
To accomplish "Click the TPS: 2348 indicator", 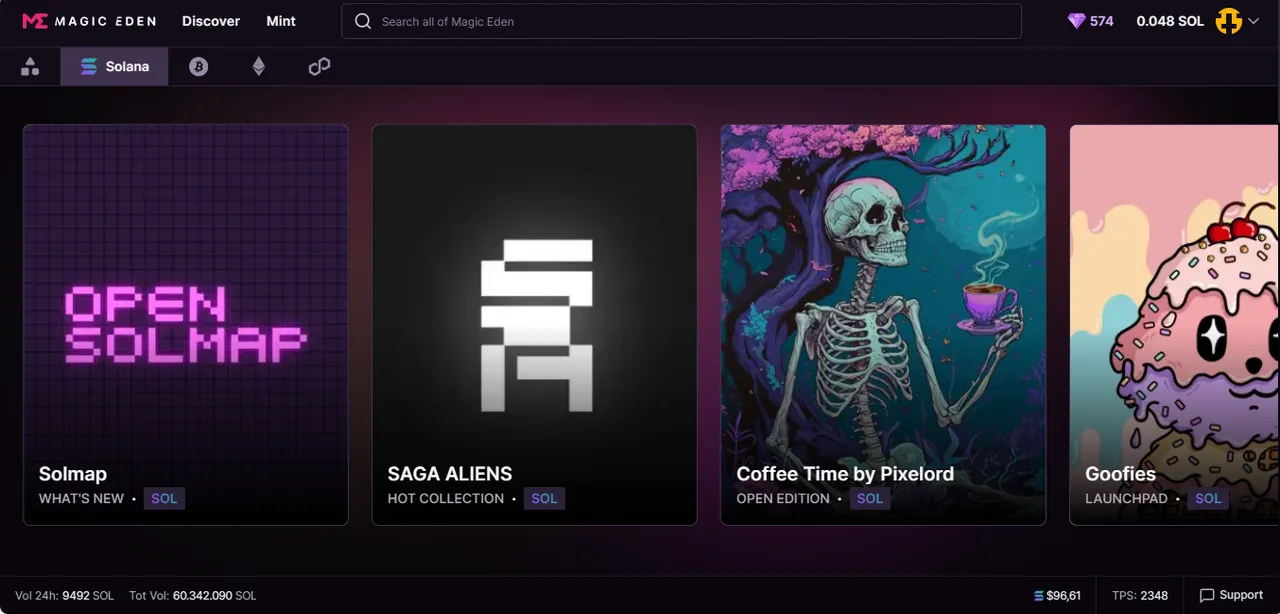I will coord(1140,595).
